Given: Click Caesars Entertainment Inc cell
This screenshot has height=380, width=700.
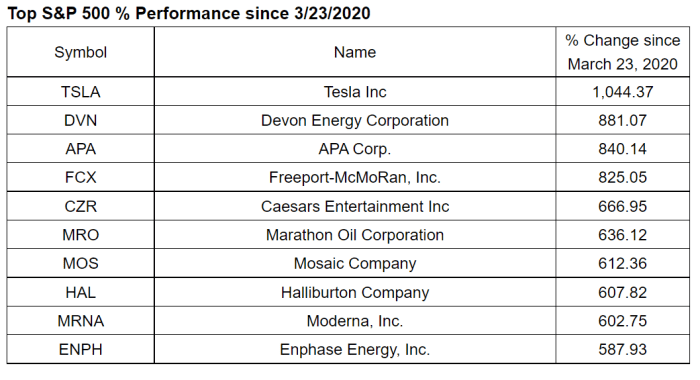Looking at the screenshot, I should (x=355, y=206).
